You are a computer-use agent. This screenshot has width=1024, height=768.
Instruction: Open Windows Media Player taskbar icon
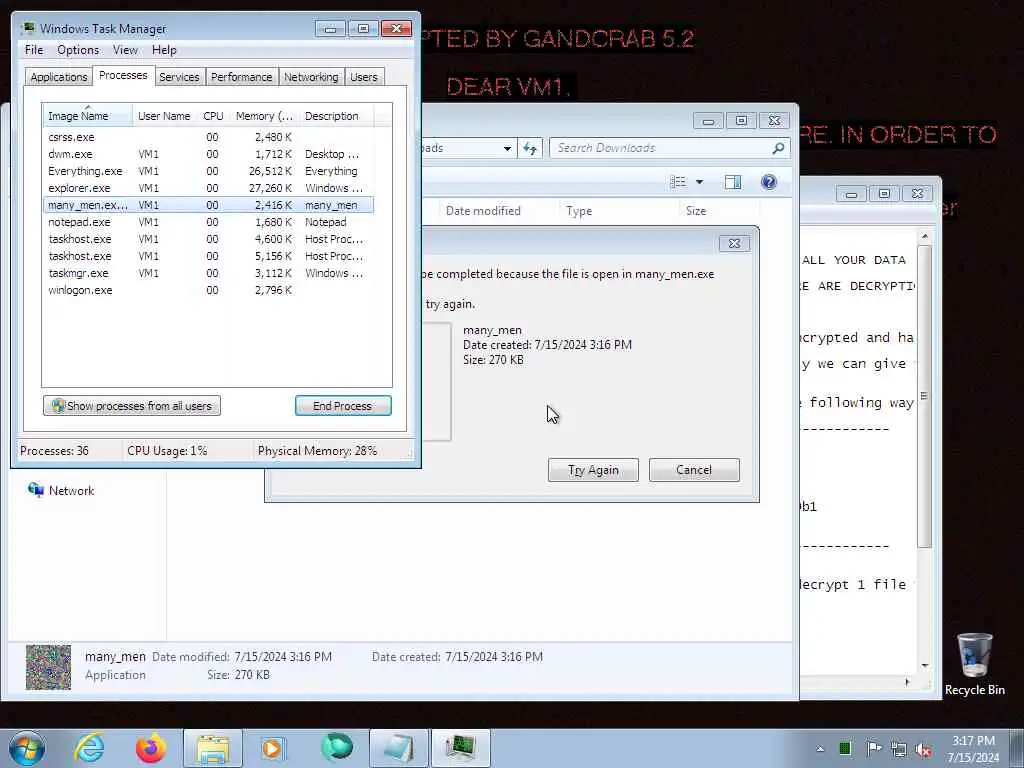273,748
